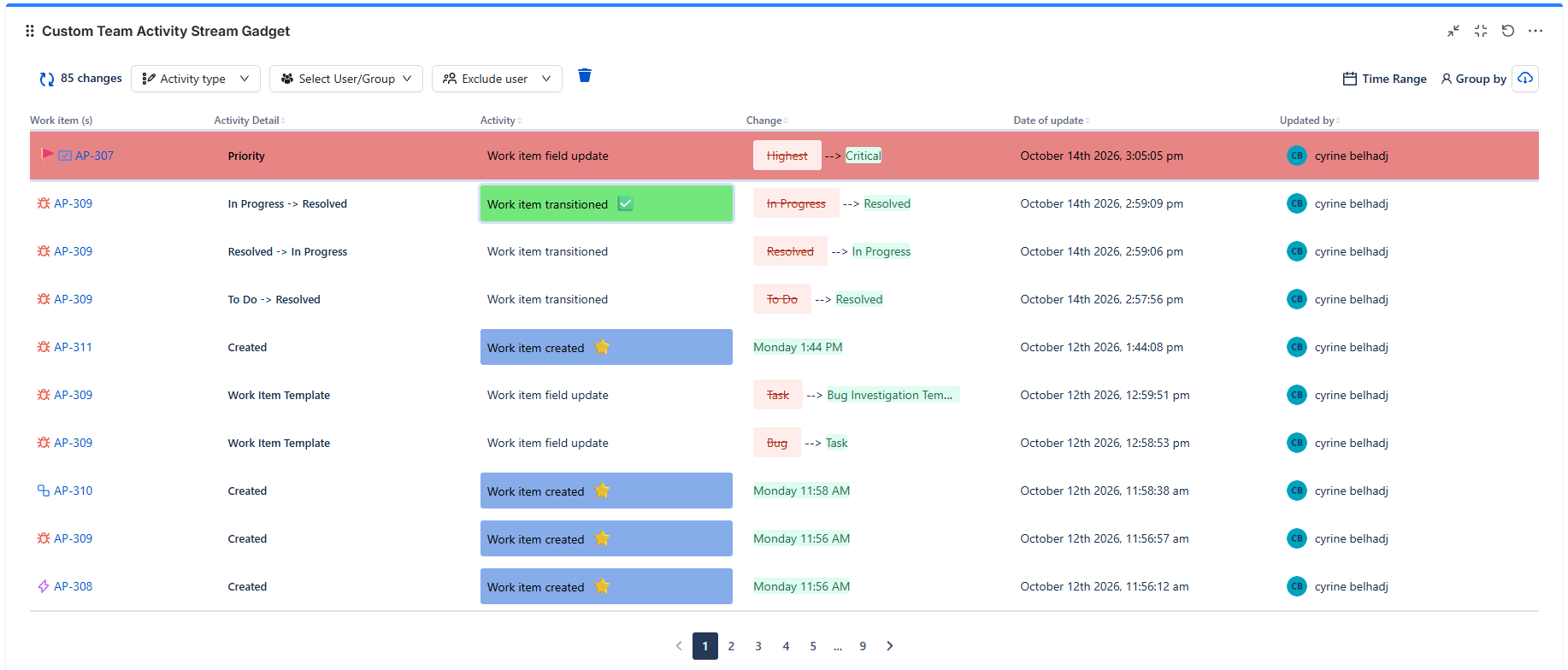The width and height of the screenshot is (1568, 670).
Task: Click the Bug Investigation Tem... change value
Action: pyautogui.click(x=892, y=395)
